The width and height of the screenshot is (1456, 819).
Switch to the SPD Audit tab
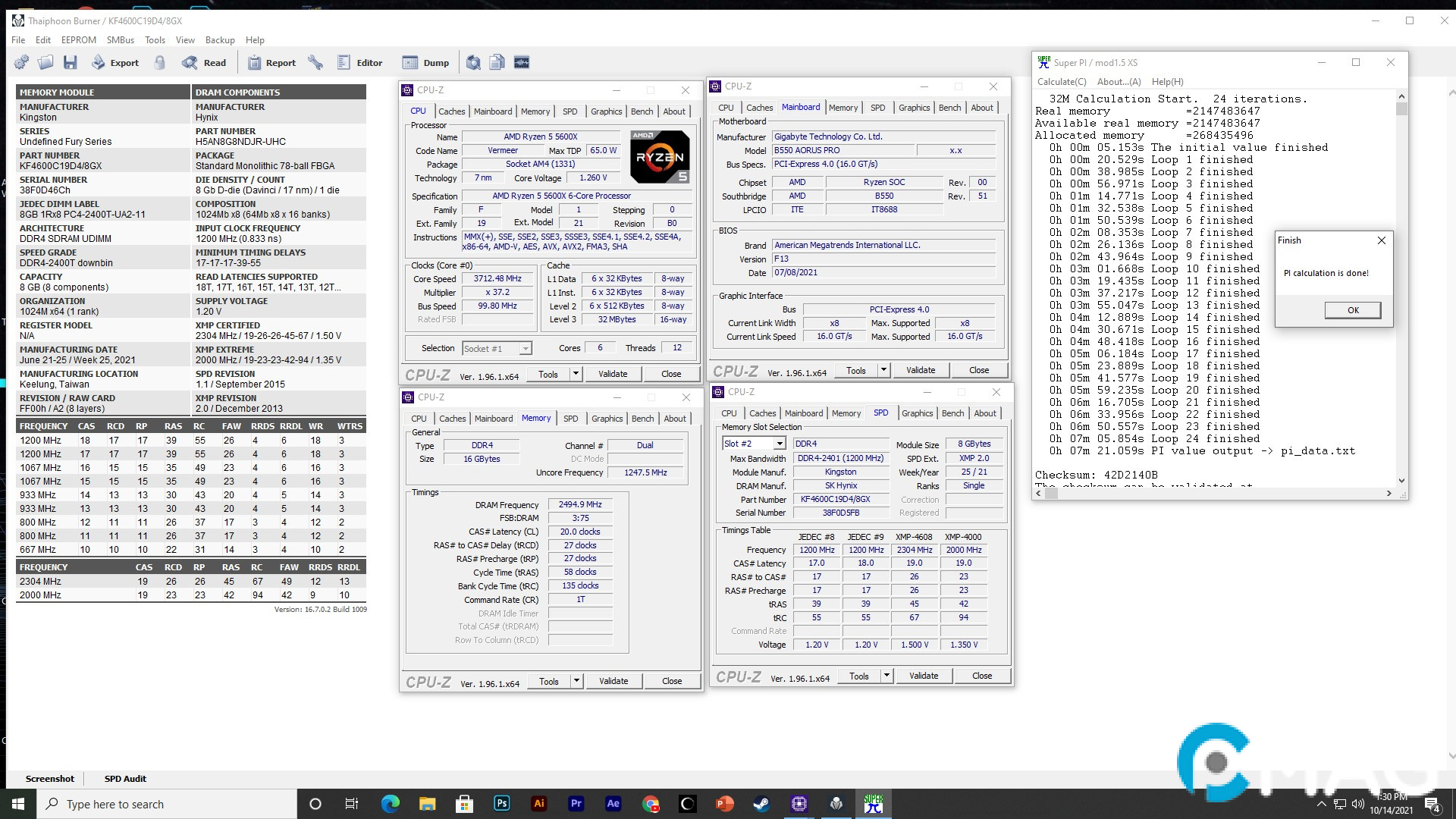tap(125, 779)
